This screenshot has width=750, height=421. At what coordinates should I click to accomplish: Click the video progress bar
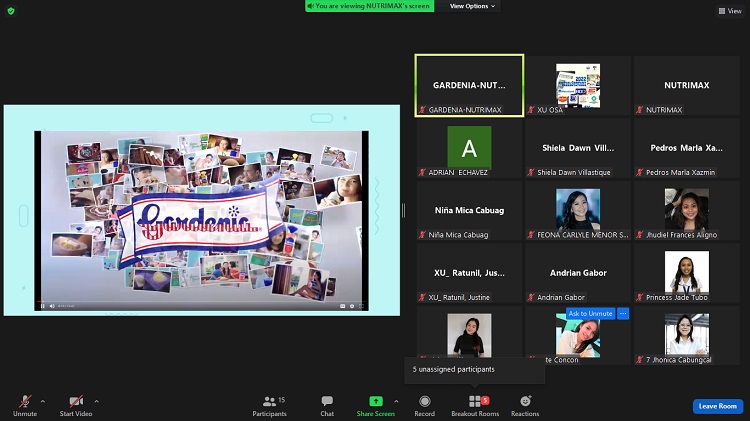click(x=201, y=301)
